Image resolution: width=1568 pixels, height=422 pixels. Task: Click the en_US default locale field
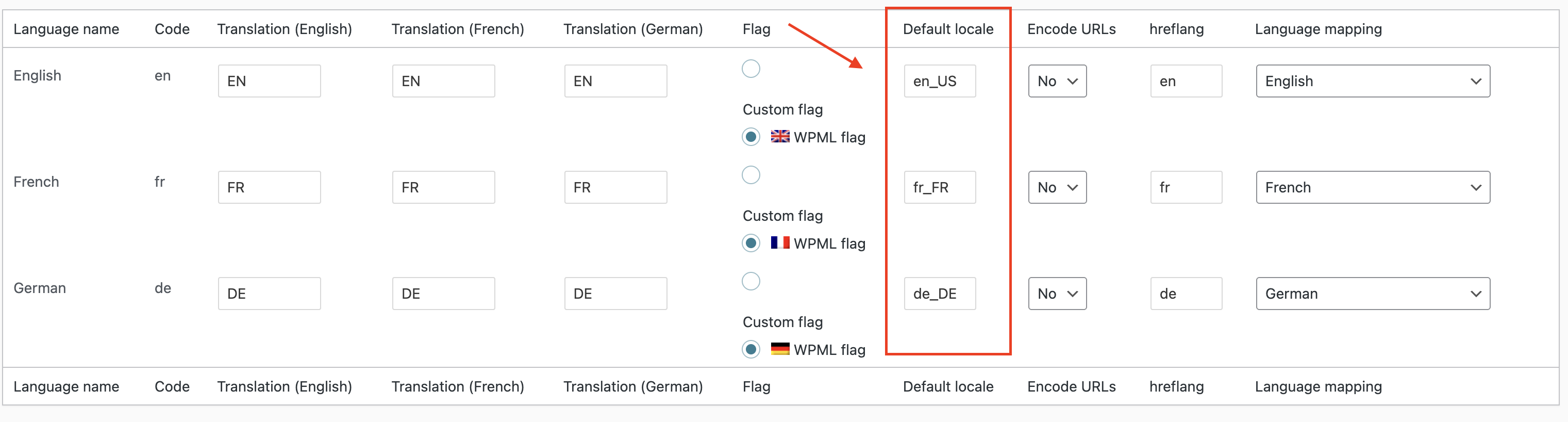(939, 81)
